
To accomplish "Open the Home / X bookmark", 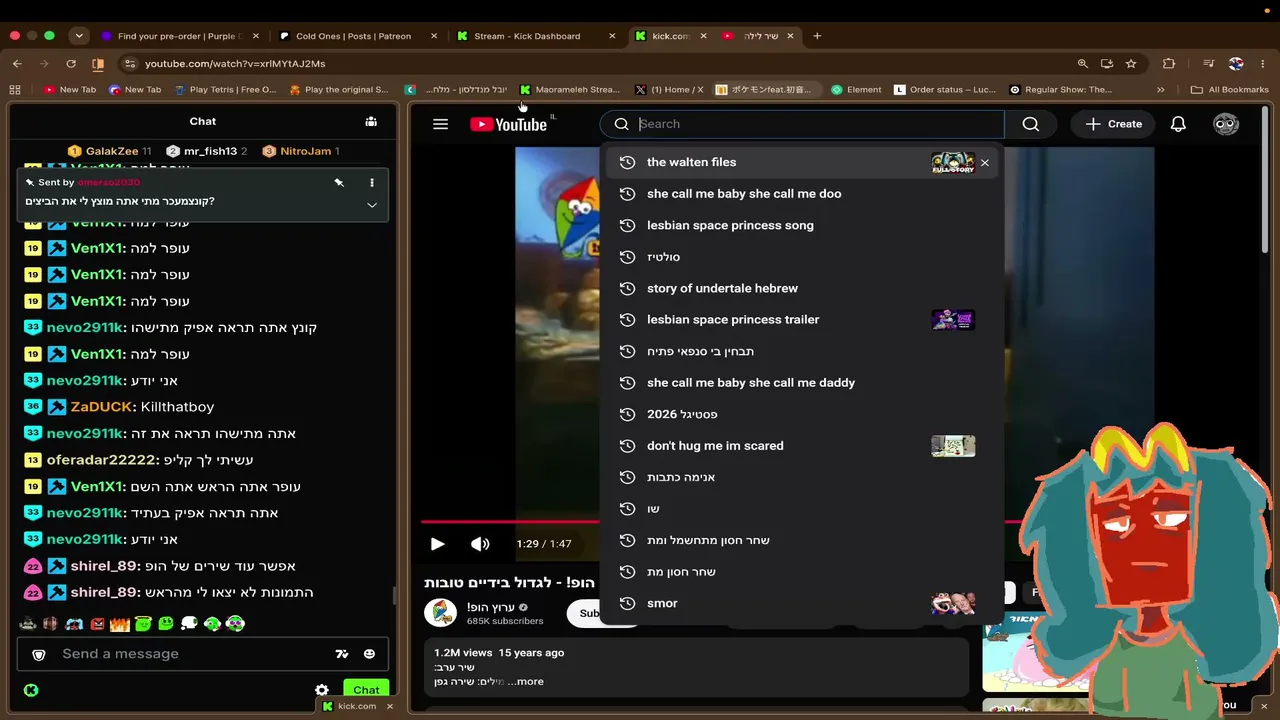I will coord(669,90).
